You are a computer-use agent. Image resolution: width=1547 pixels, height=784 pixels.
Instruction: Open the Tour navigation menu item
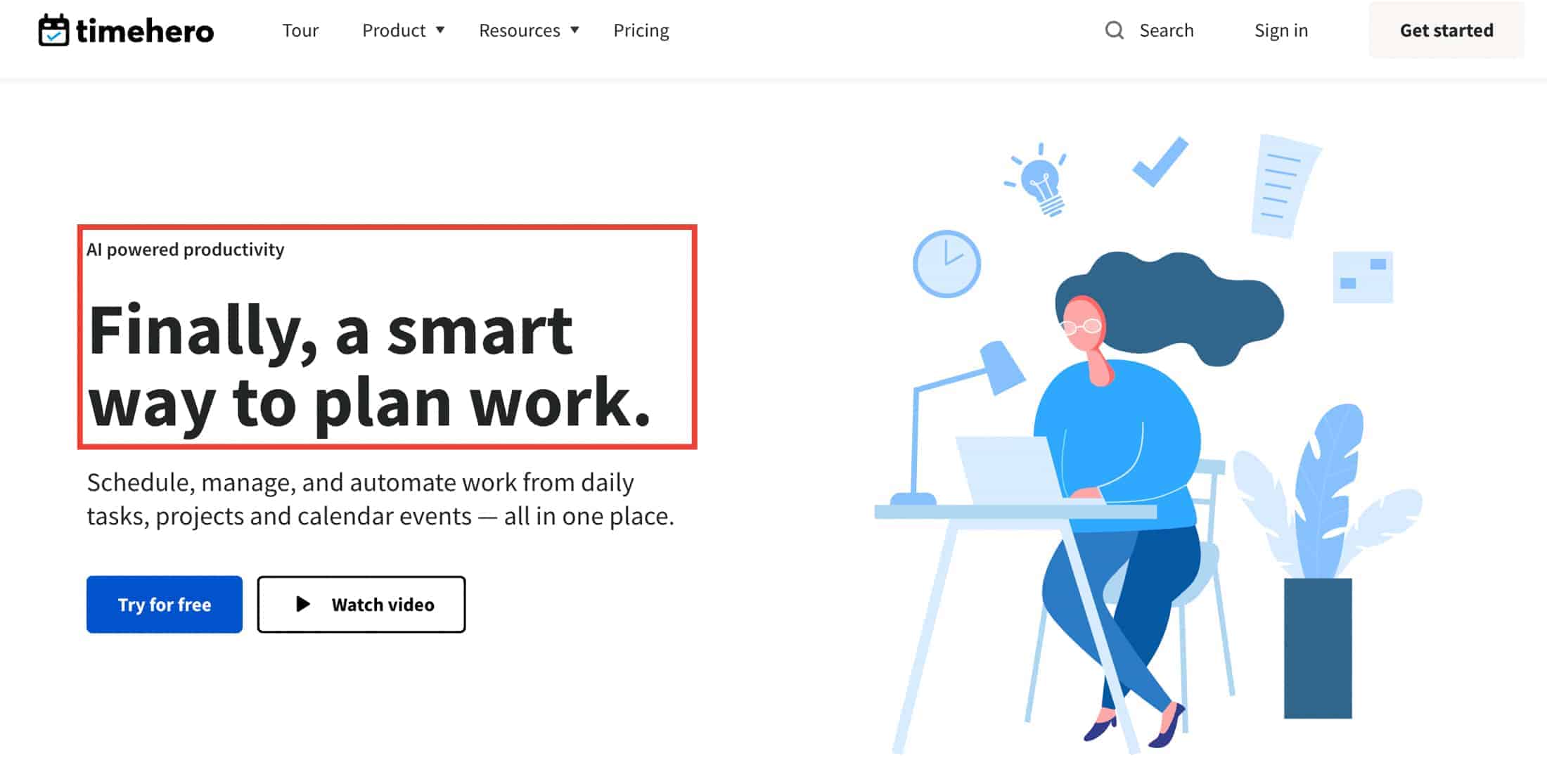pos(300,29)
